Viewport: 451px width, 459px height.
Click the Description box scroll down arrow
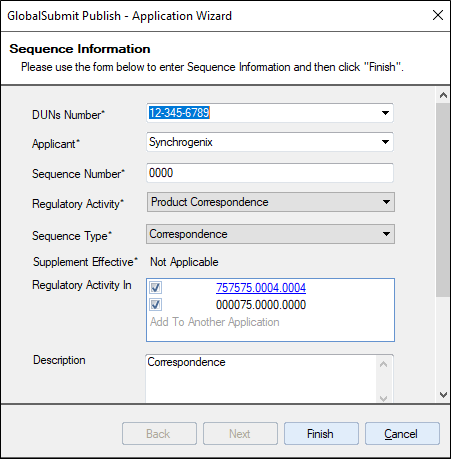(384, 398)
